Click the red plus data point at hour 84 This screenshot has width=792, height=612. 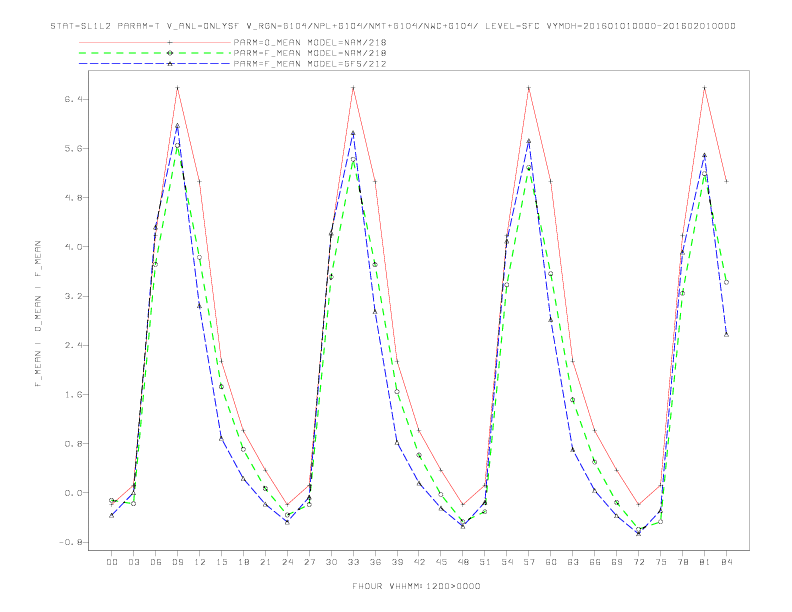(x=726, y=181)
